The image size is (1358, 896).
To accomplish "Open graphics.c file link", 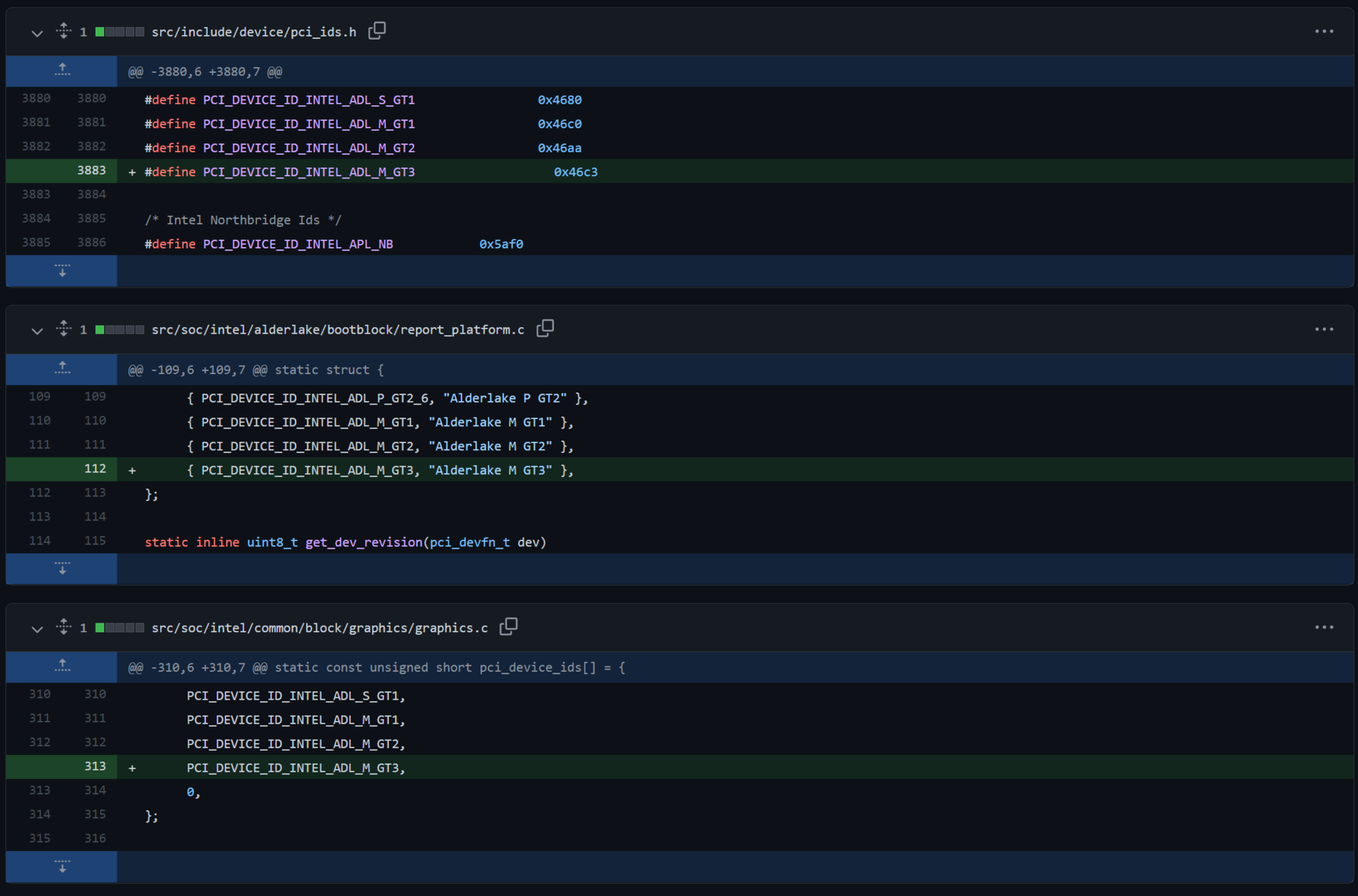I will 320,628.
